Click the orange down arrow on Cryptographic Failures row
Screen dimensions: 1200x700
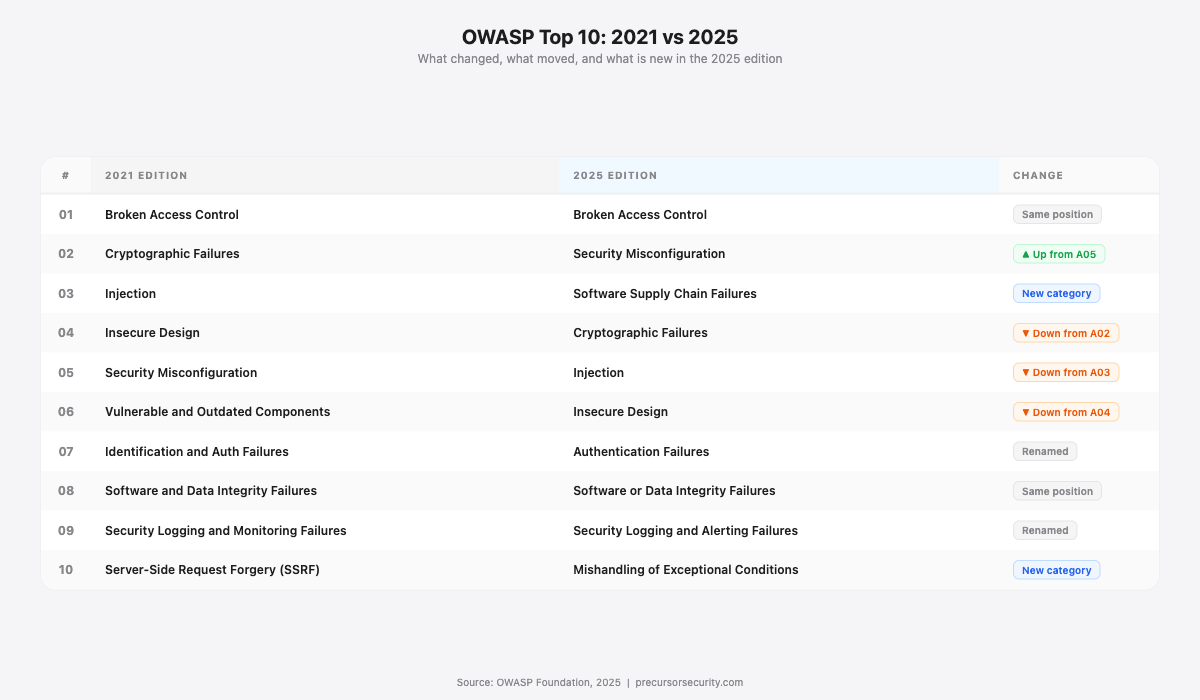[x=1026, y=332]
